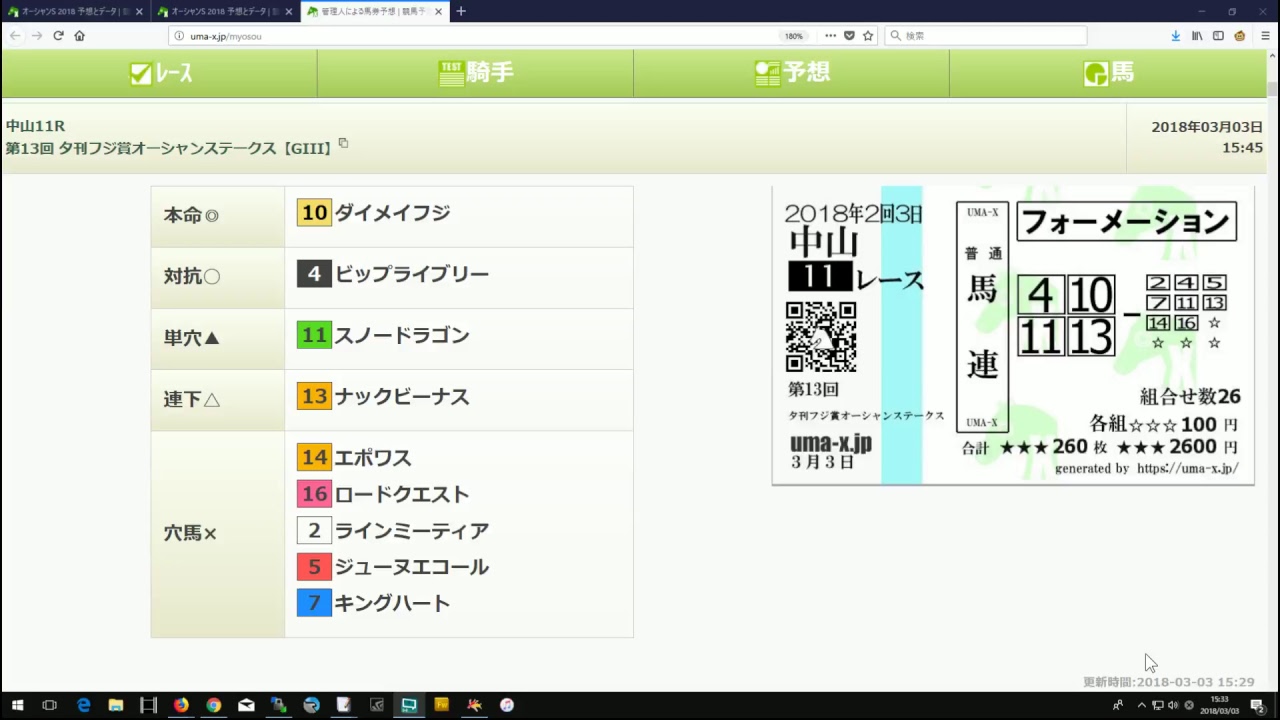This screenshot has height=720, width=1280.
Task: Click the copy icon beside the race title
Action: coord(343,143)
